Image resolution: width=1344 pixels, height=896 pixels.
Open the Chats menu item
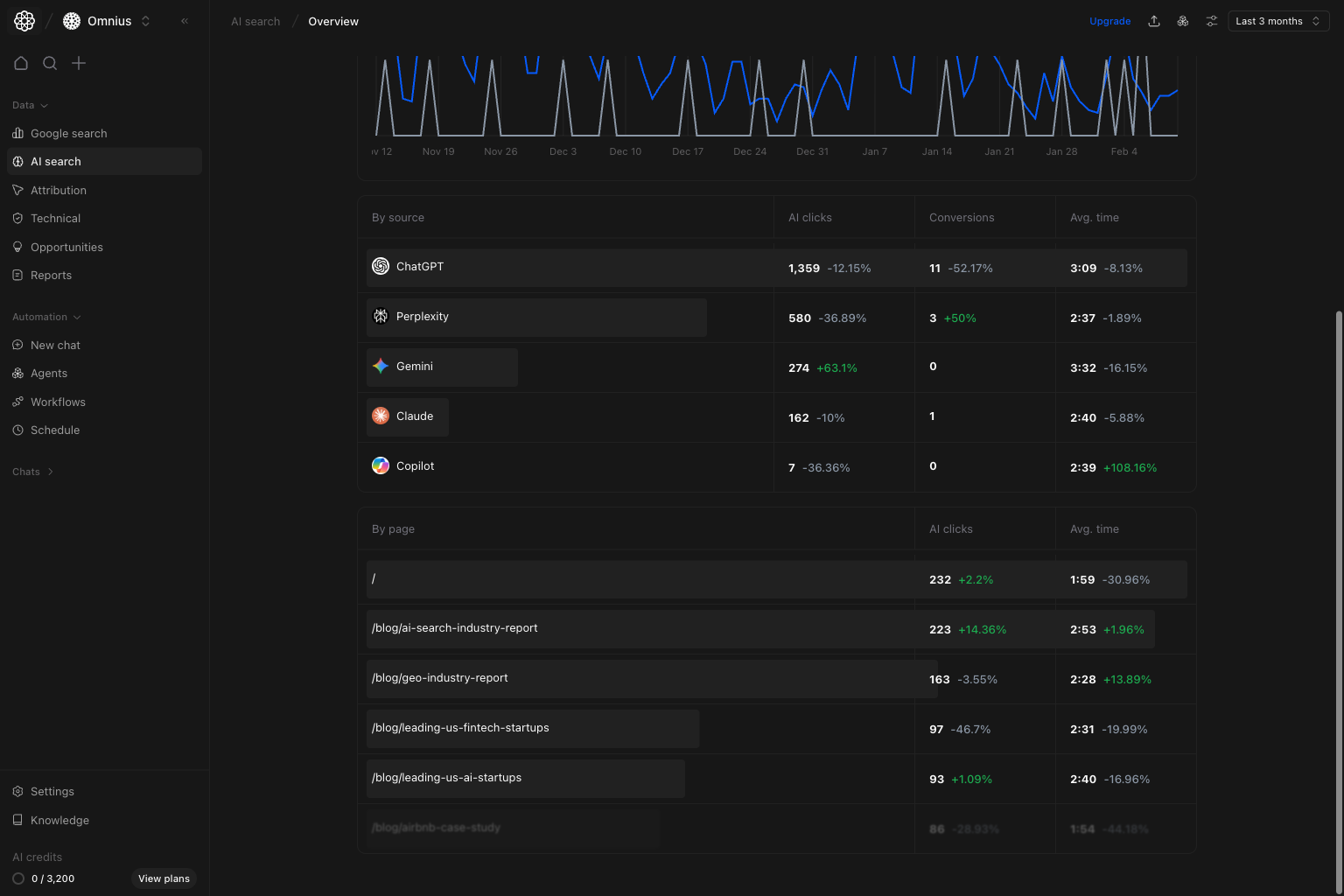(x=32, y=472)
